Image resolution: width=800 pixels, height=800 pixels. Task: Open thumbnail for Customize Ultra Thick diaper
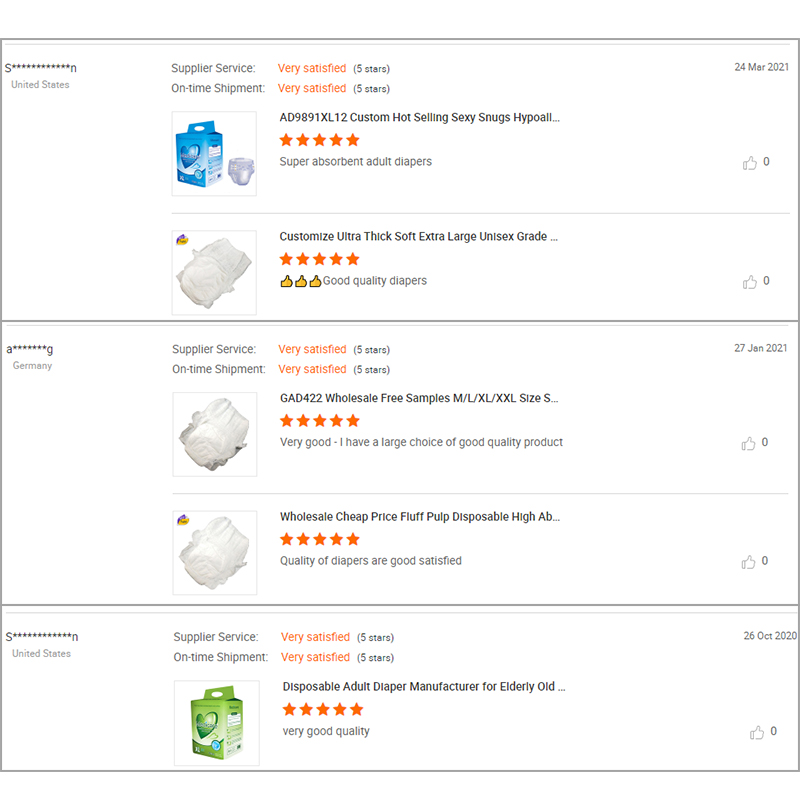point(214,273)
